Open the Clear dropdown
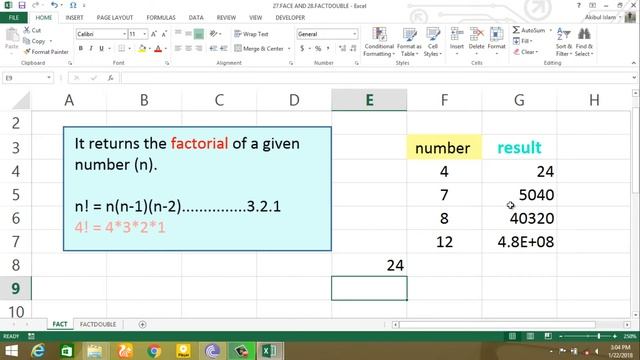This screenshot has width=640, height=360. [x=526, y=52]
